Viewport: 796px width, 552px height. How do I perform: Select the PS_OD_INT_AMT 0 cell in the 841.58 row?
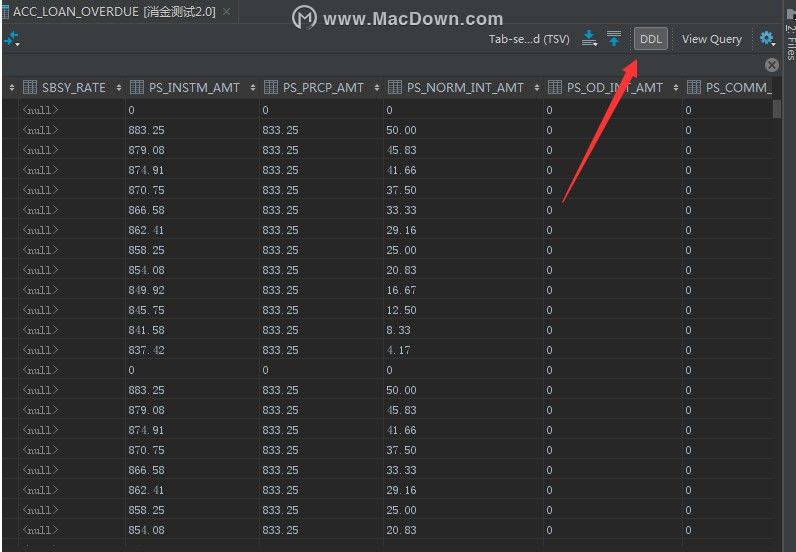(x=613, y=330)
